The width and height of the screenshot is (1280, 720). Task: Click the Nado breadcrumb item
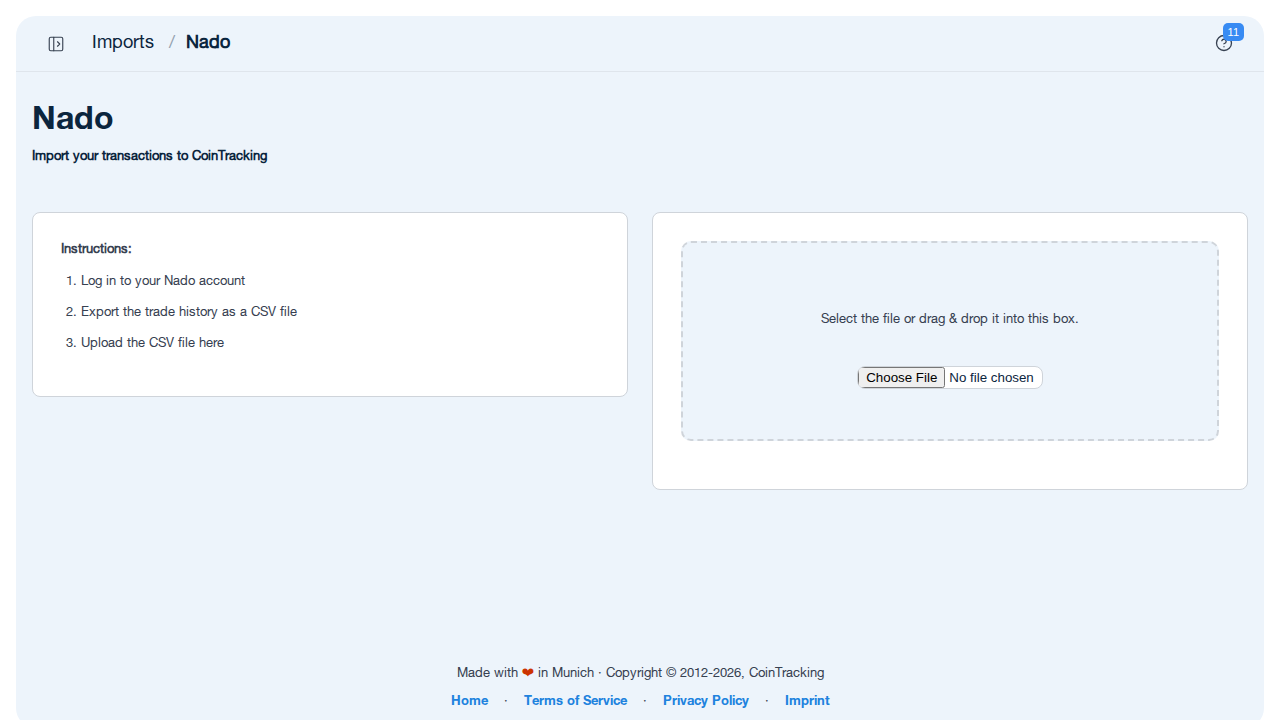(x=208, y=42)
